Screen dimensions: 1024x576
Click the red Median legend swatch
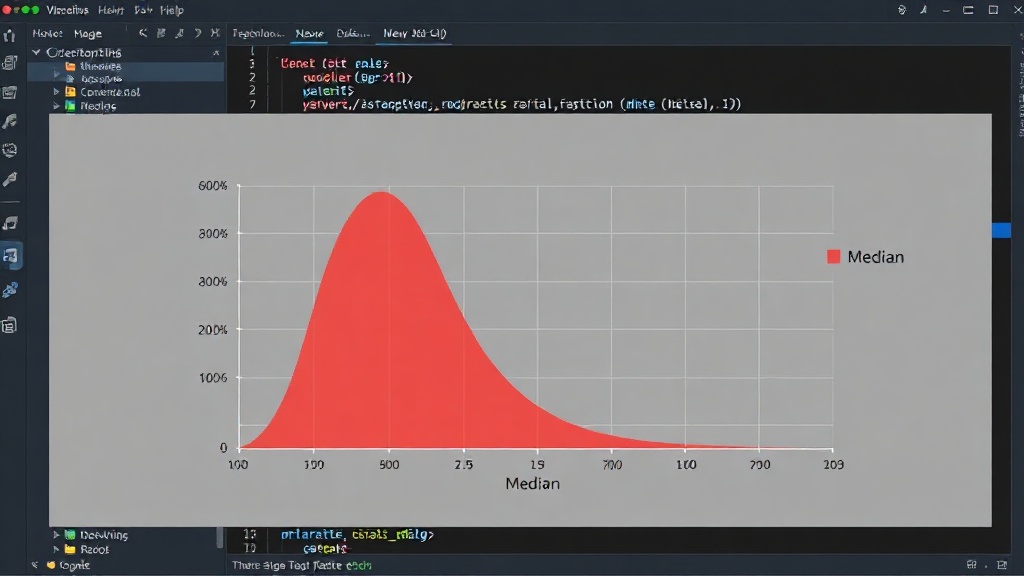(x=833, y=257)
